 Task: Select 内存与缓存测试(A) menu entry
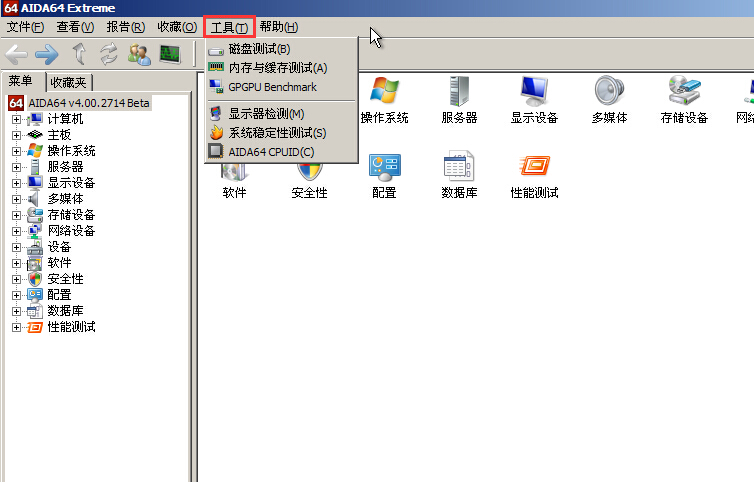click(x=282, y=68)
